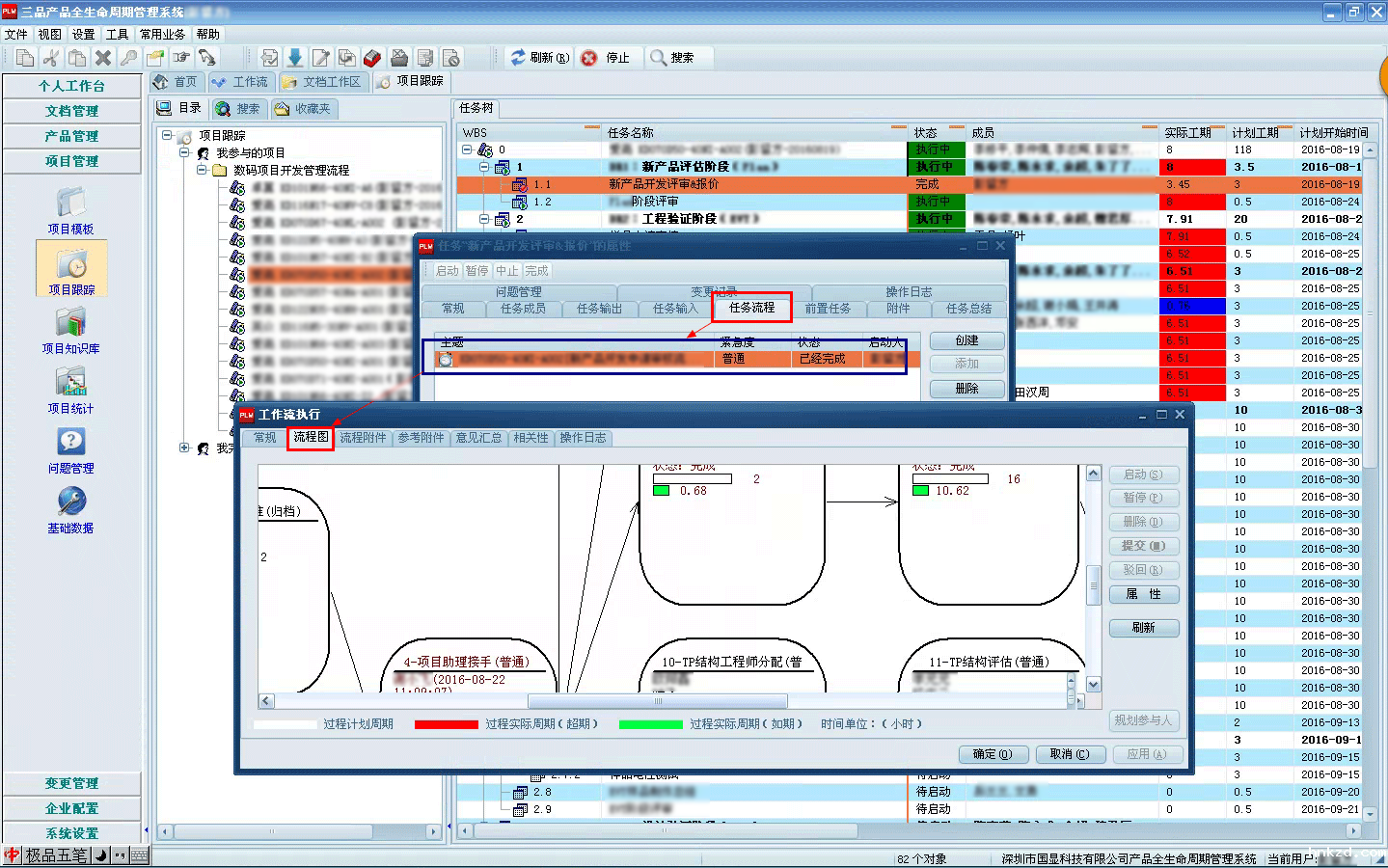Collapse the 数码项目开发管理流程 folder
Image resolution: width=1388 pixels, height=868 pixels.
[202, 170]
